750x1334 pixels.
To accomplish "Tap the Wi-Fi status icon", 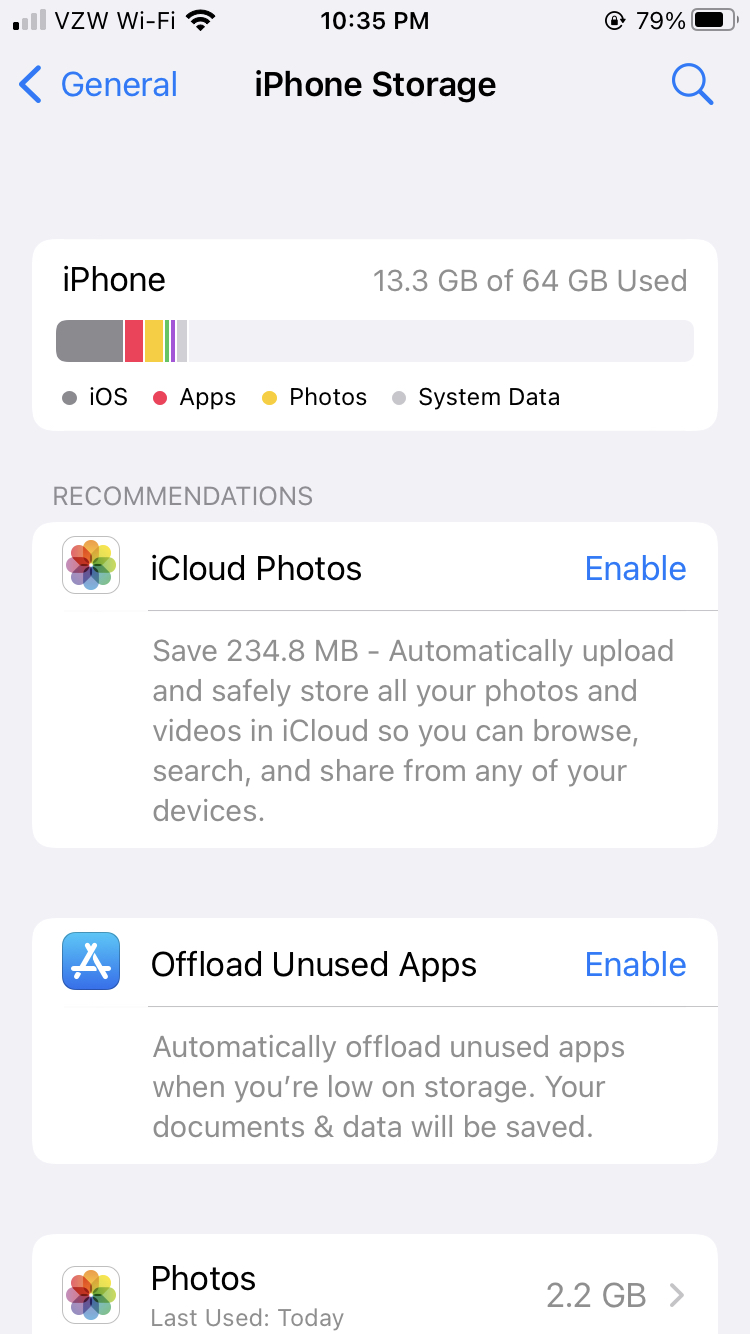I will point(201,20).
